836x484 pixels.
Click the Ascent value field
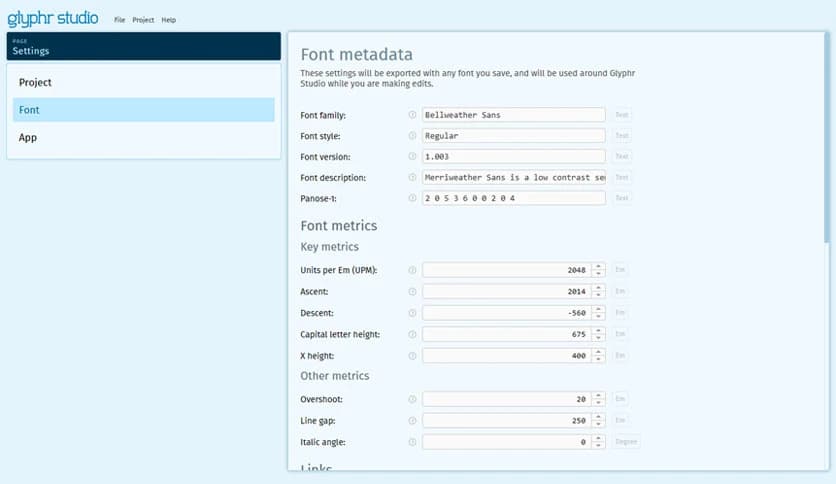pyautogui.click(x=506, y=291)
